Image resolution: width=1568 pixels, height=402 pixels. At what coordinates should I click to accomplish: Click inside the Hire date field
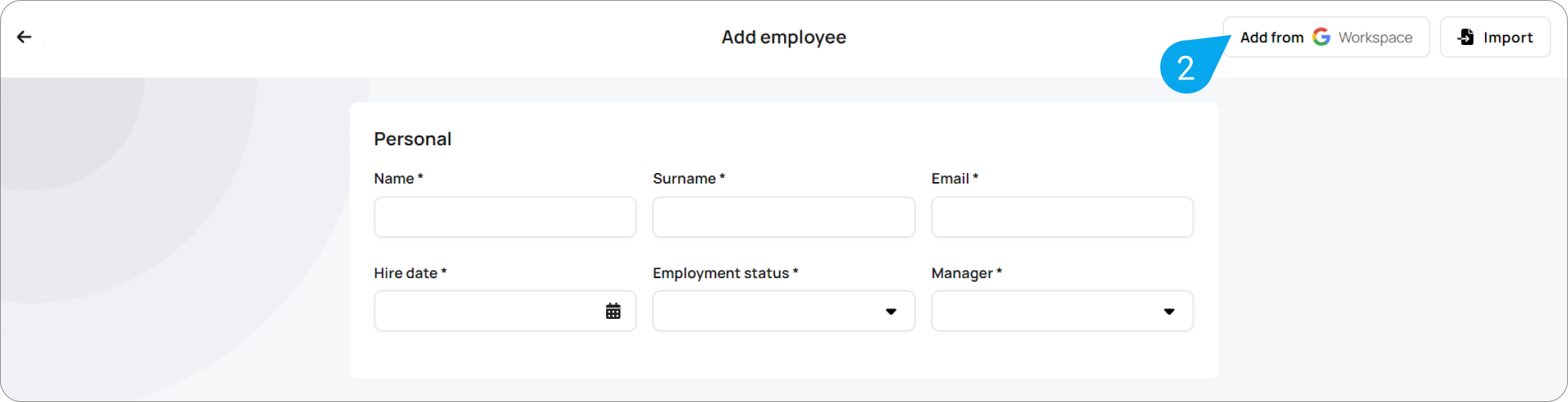pos(505,311)
